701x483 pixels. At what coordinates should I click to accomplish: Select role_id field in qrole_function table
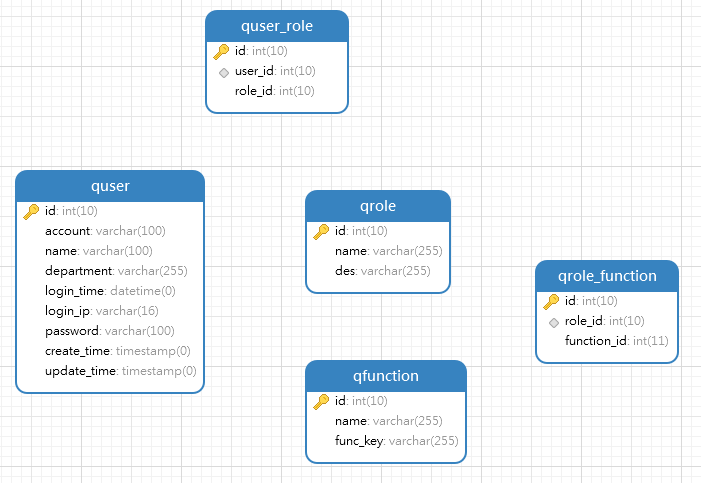[x=604, y=321]
